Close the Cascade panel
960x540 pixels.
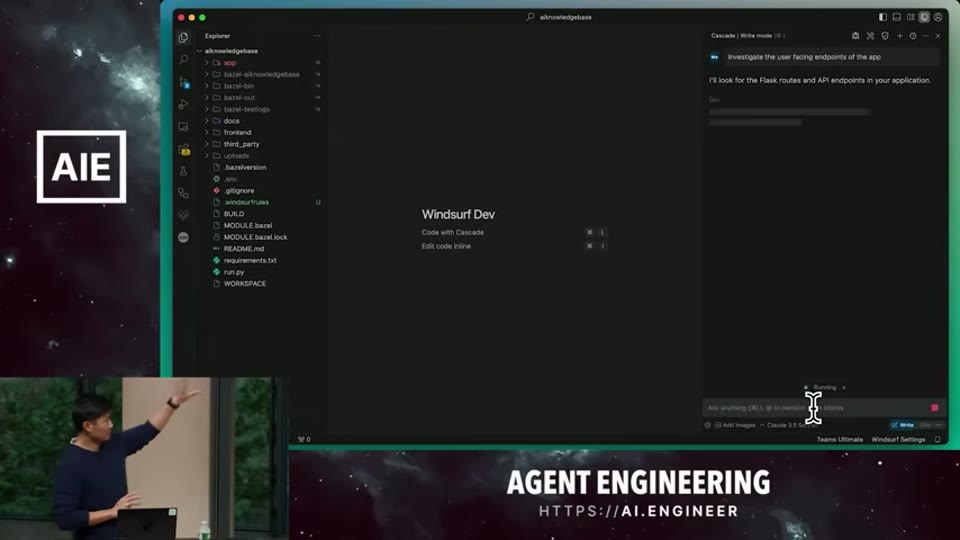coord(938,36)
